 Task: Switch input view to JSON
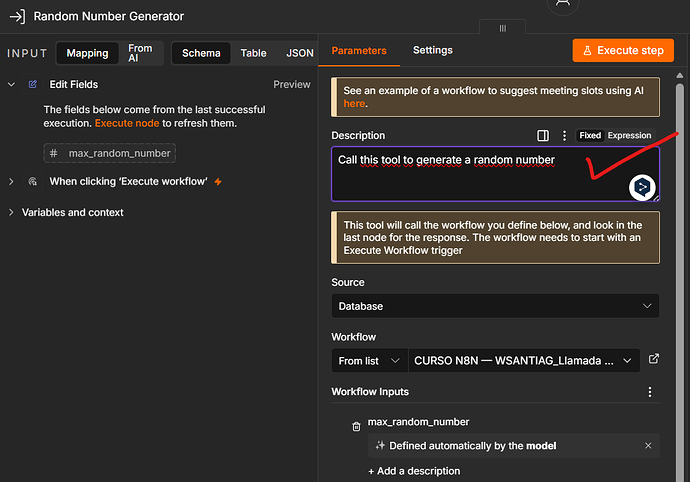[x=300, y=53]
